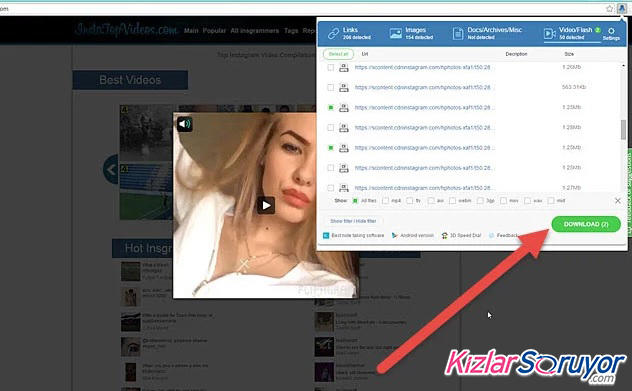Viewport: 632px width, 391px height.
Task: Toggle sound with the speaker icon on video
Action: click(185, 124)
